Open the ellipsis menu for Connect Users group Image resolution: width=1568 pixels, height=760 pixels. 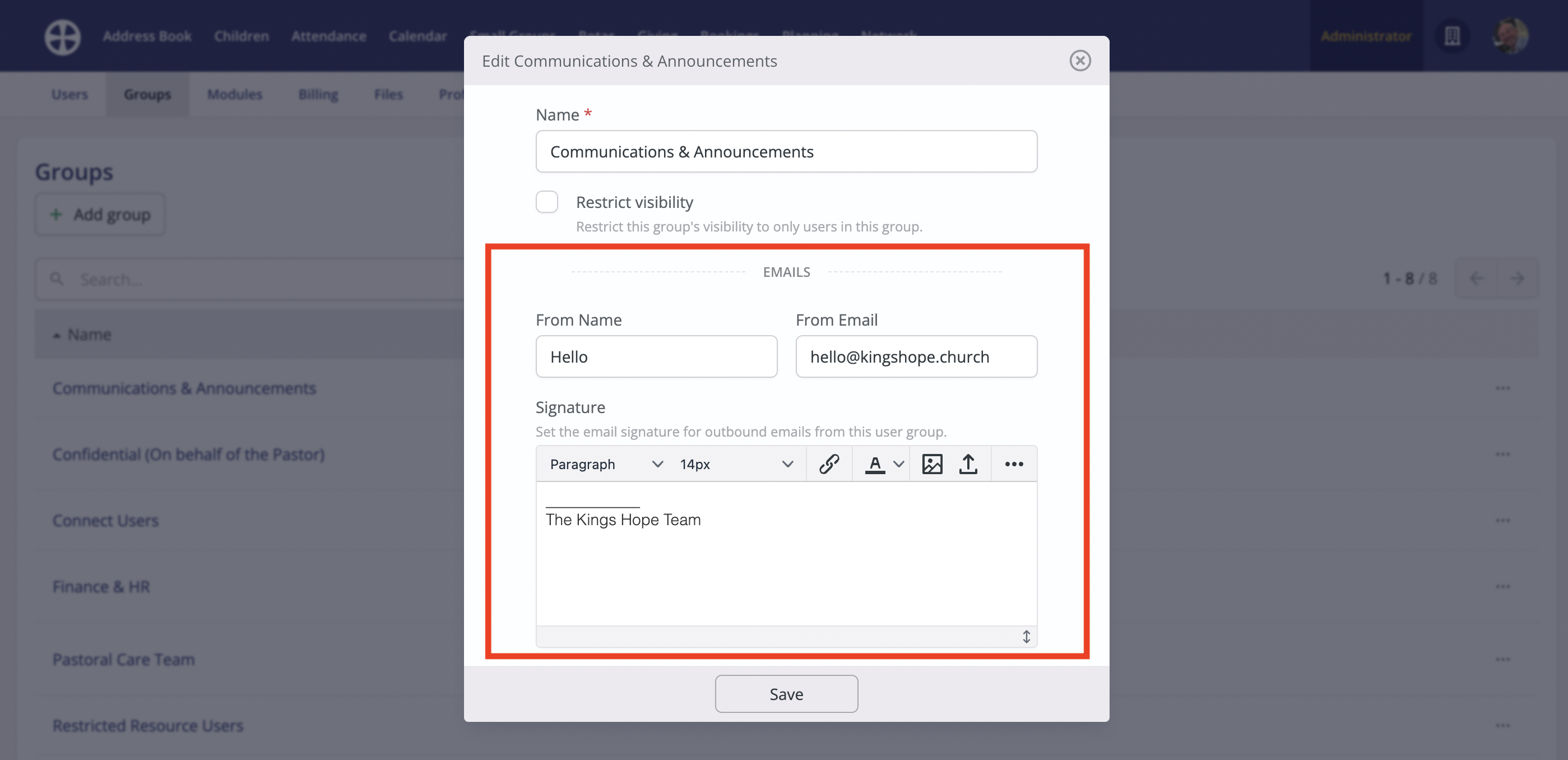click(x=1503, y=520)
